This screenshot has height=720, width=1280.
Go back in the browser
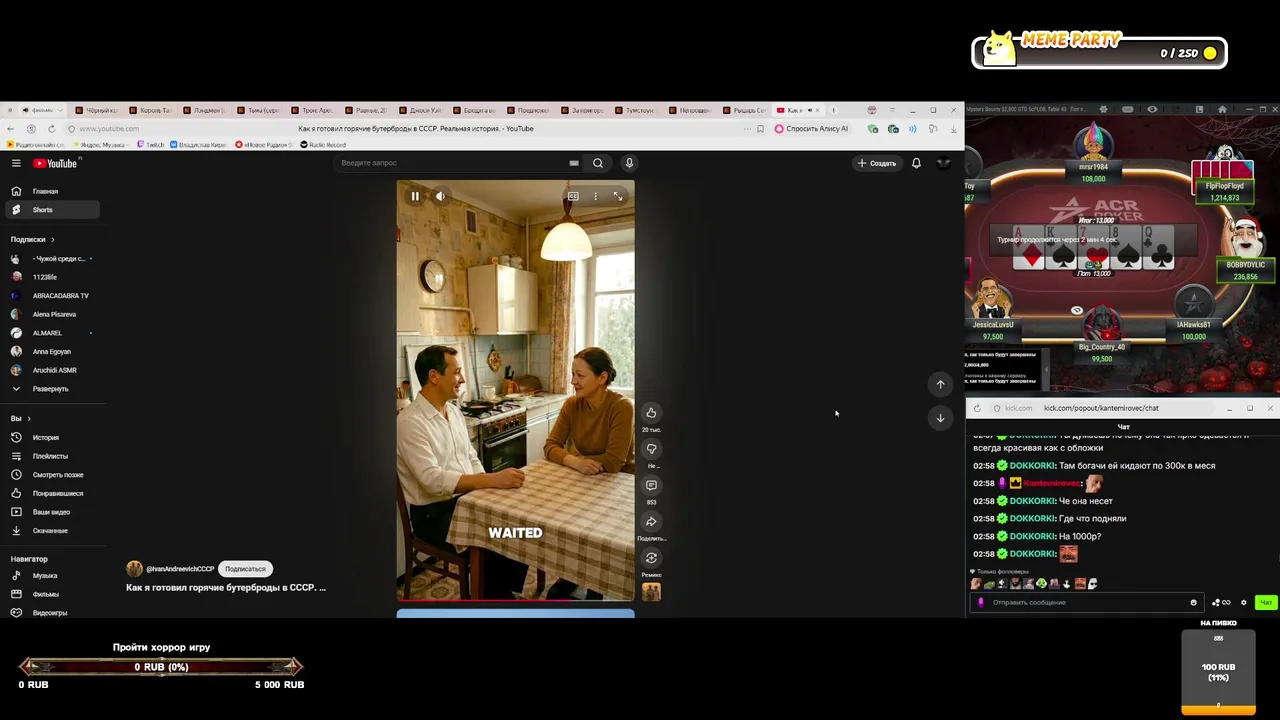(x=10, y=129)
